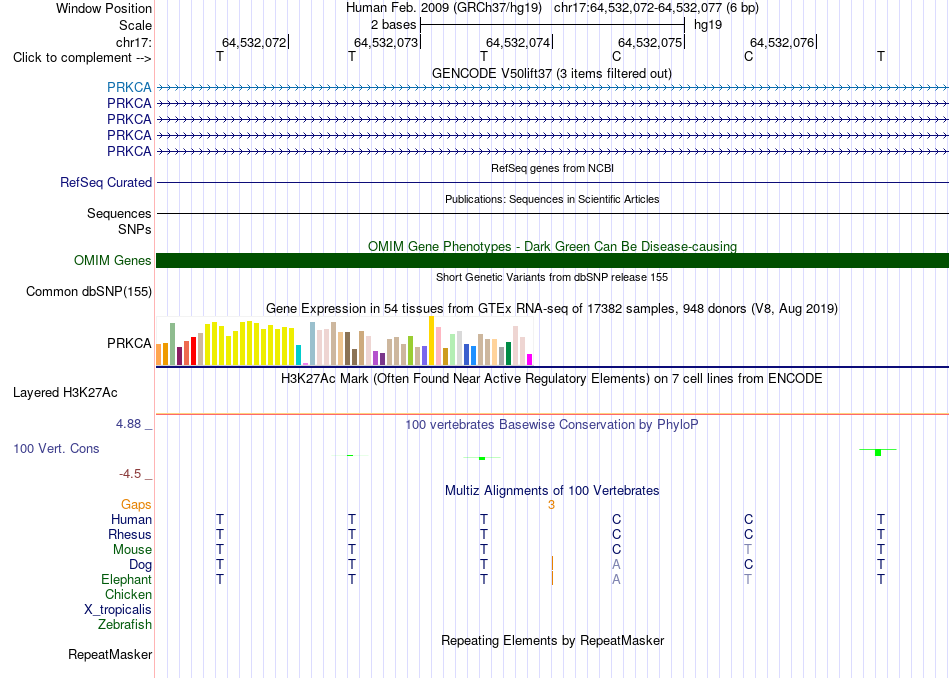Click 'Publications: Sequences in Scientific Articles' title
Screen dimensions: 950x678
click(x=552, y=199)
